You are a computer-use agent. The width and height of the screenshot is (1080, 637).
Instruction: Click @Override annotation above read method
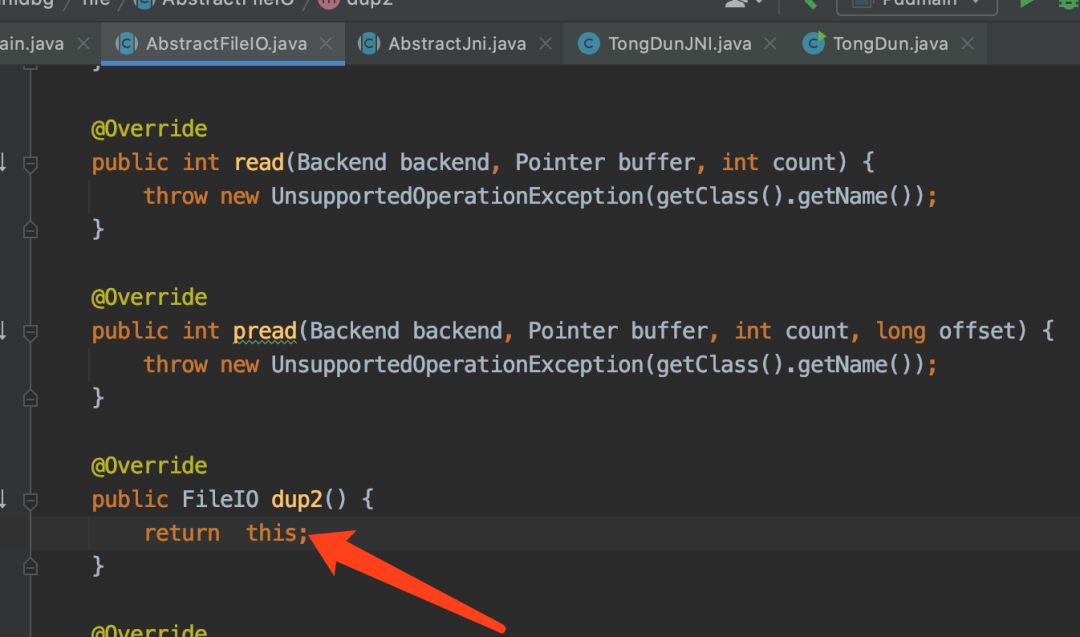click(149, 129)
